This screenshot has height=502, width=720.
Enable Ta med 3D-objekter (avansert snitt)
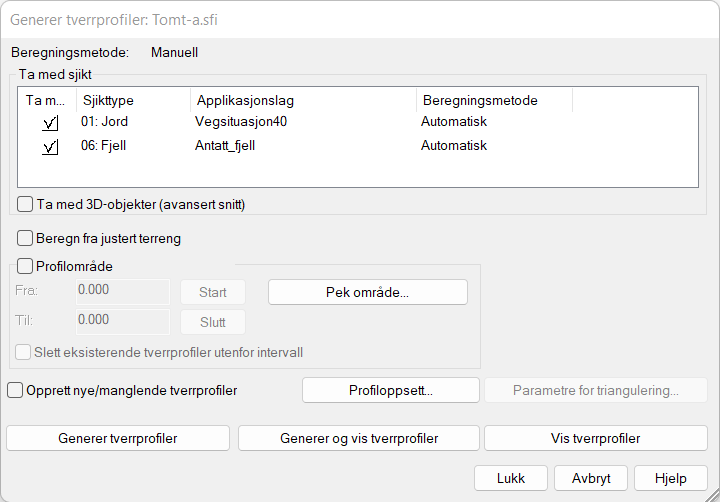[x=26, y=204]
